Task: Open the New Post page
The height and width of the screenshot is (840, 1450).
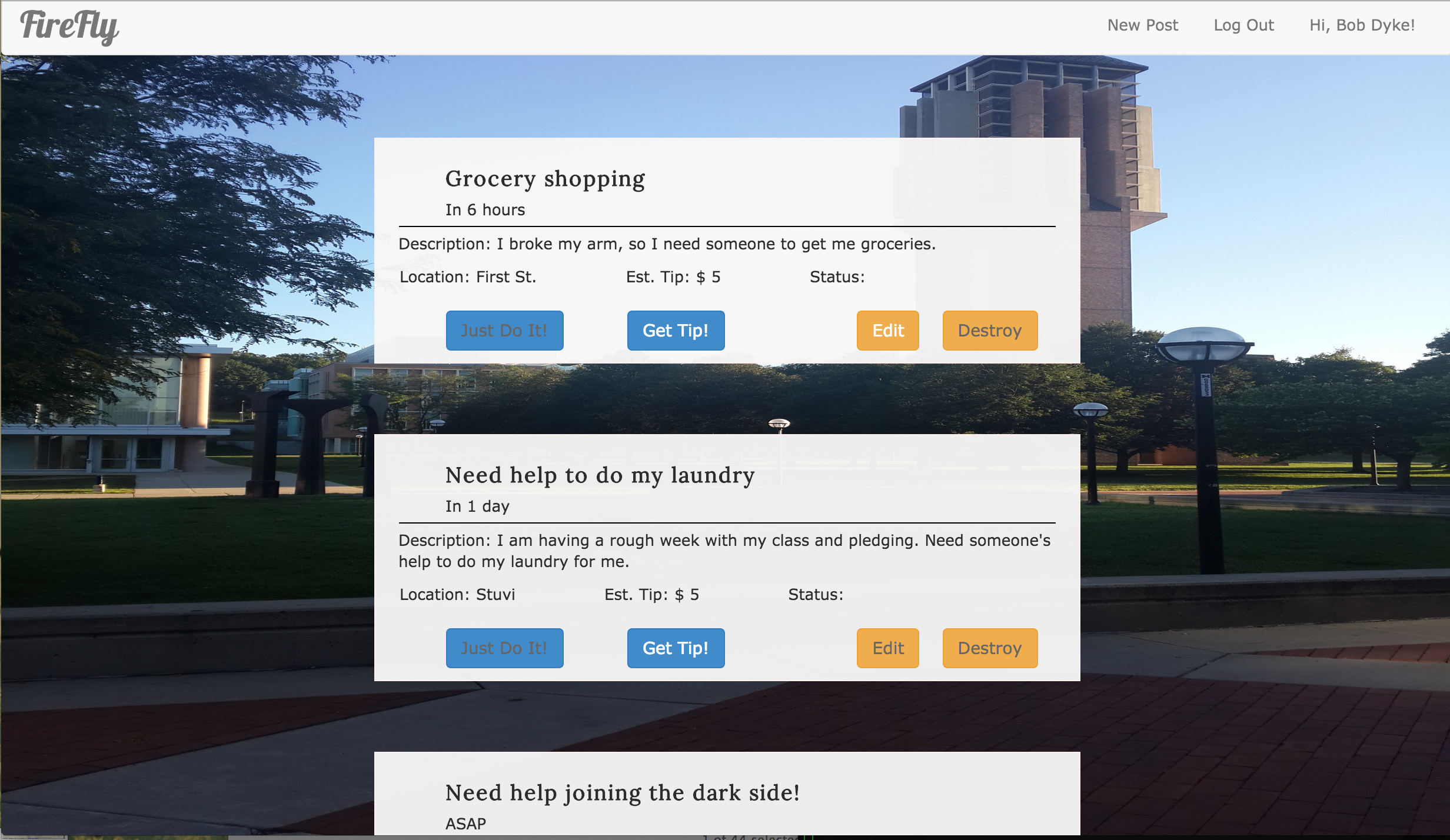Action: click(x=1142, y=25)
